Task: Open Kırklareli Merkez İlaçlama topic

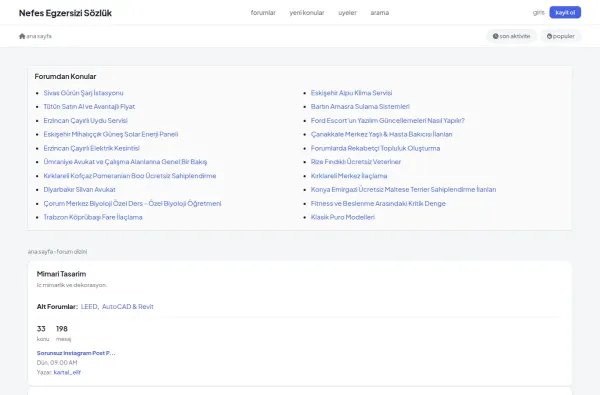Action: [x=349, y=176]
